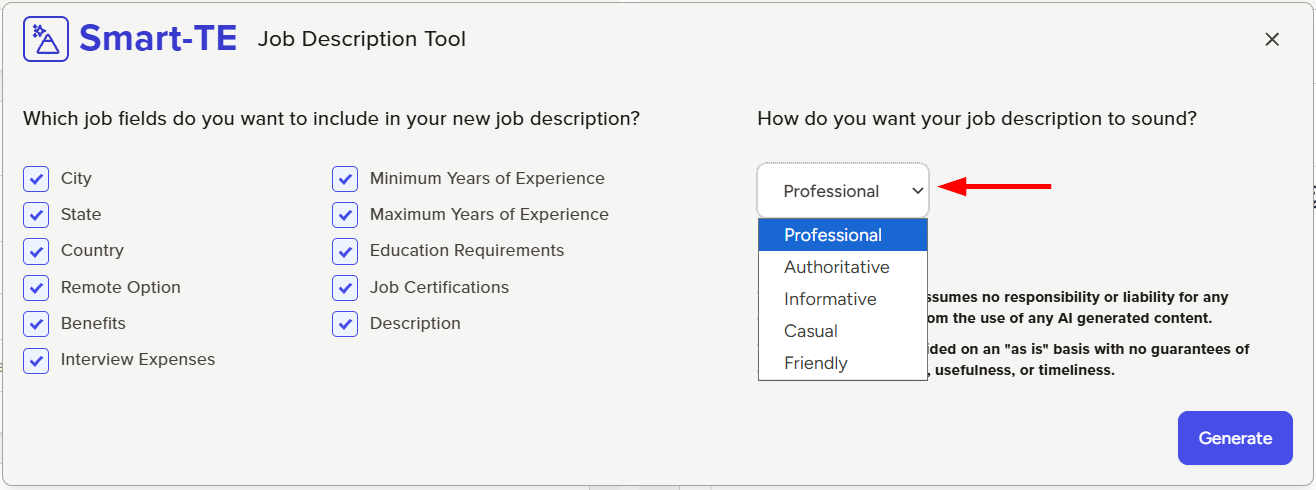Select Professional from the tone list

833,235
